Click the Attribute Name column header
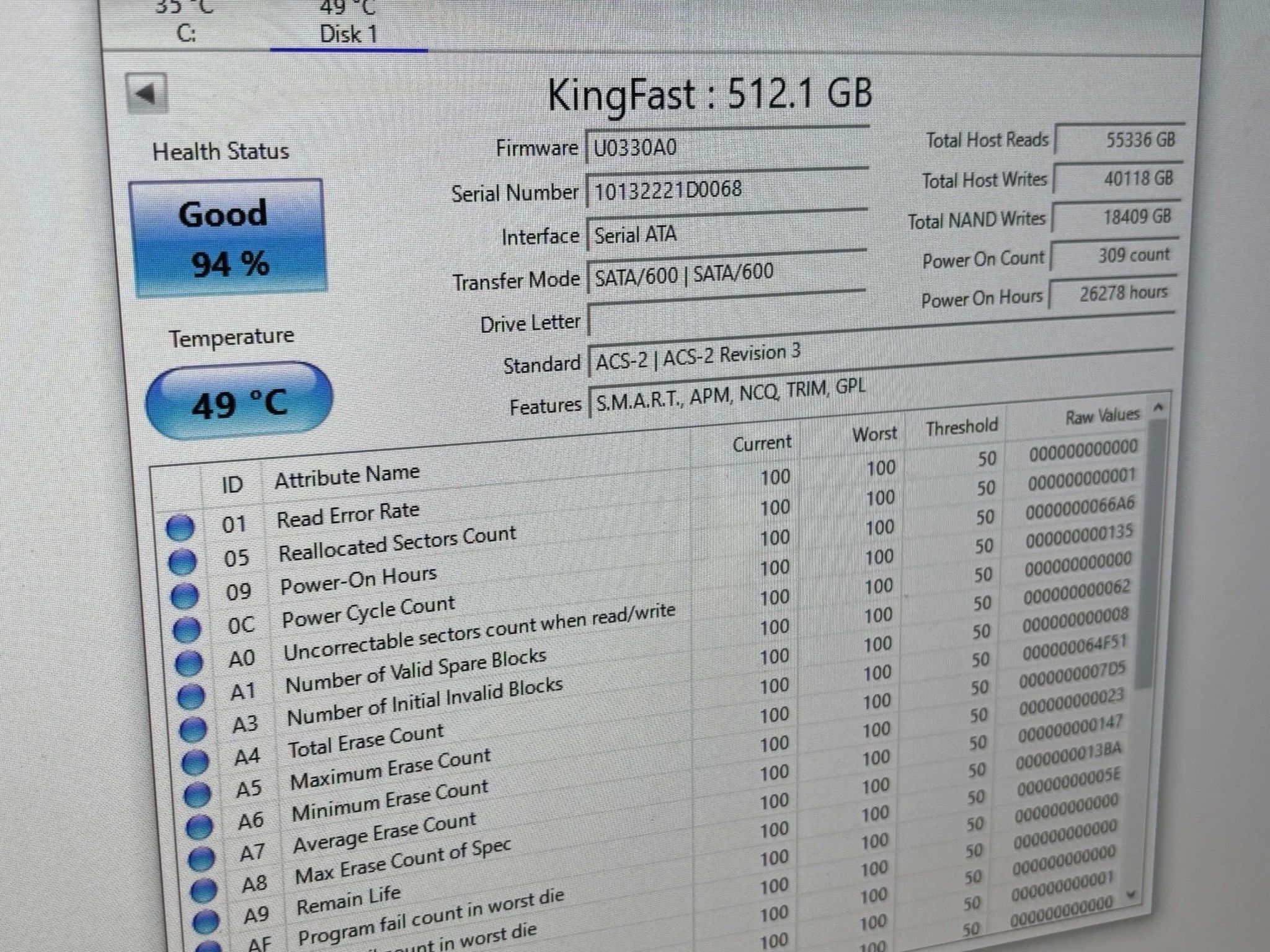This screenshot has width=1270, height=952. tap(347, 476)
